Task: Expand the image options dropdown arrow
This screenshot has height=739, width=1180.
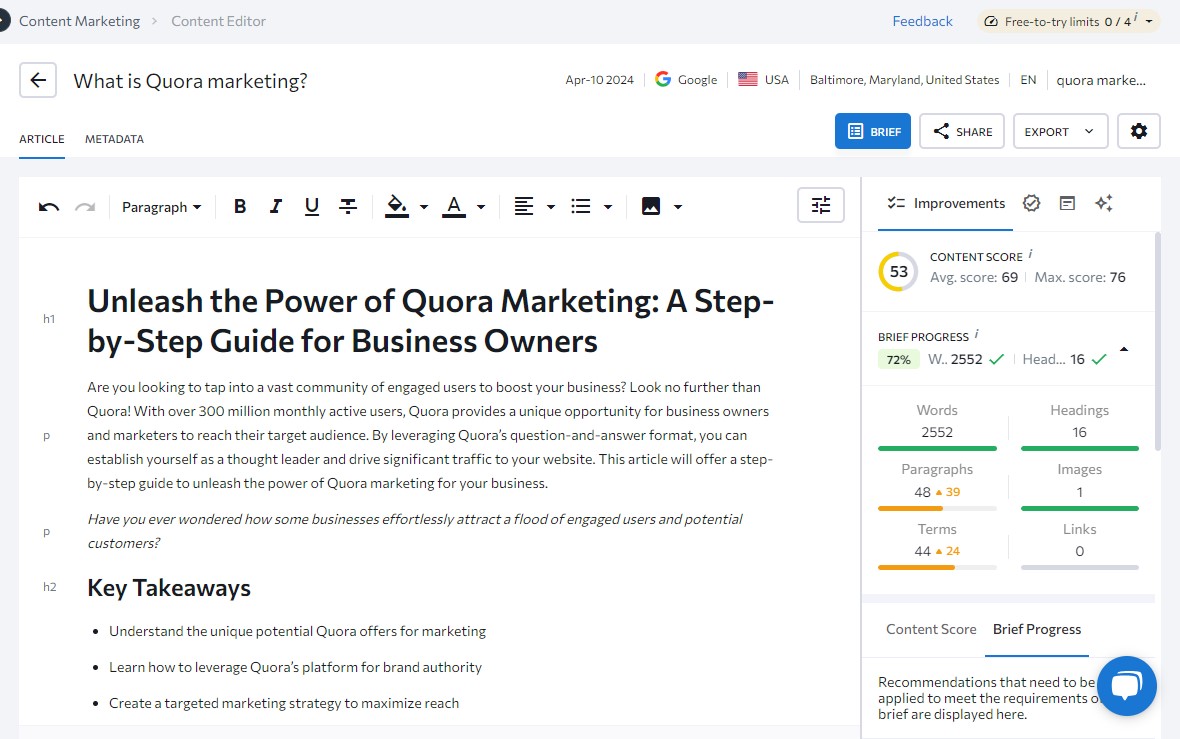Action: click(x=678, y=207)
